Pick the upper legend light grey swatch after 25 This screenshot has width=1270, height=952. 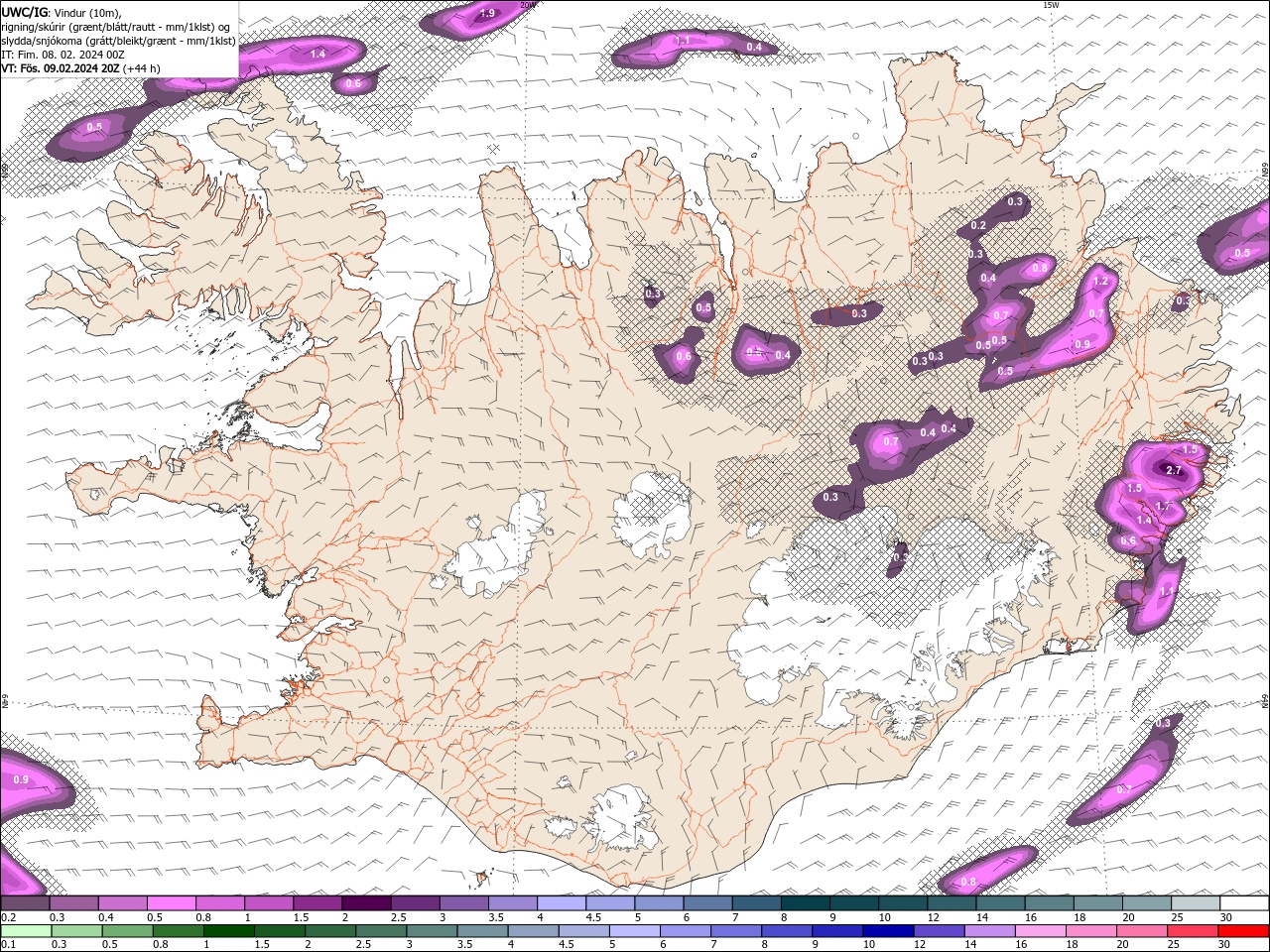(x=1196, y=903)
